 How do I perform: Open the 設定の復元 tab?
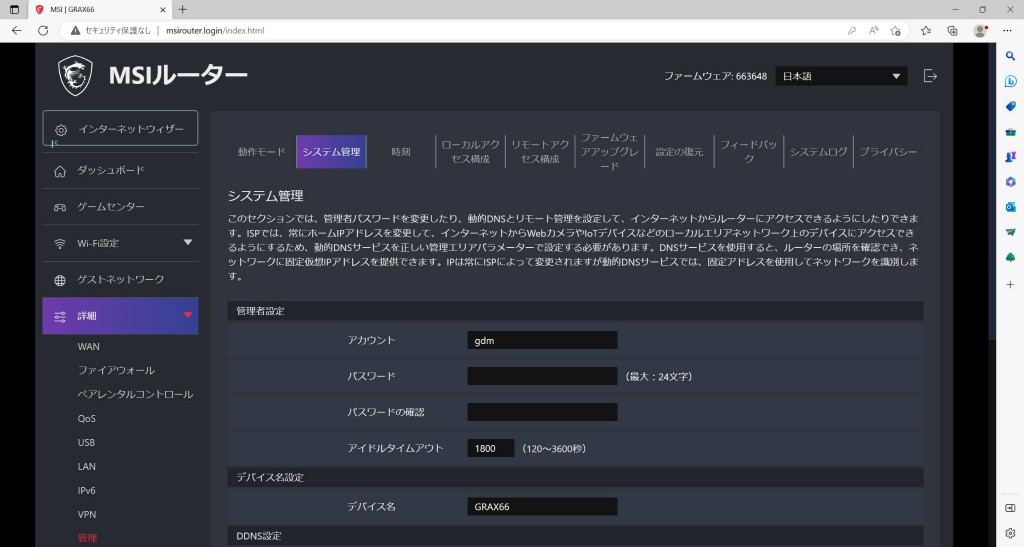pyautogui.click(x=679, y=151)
